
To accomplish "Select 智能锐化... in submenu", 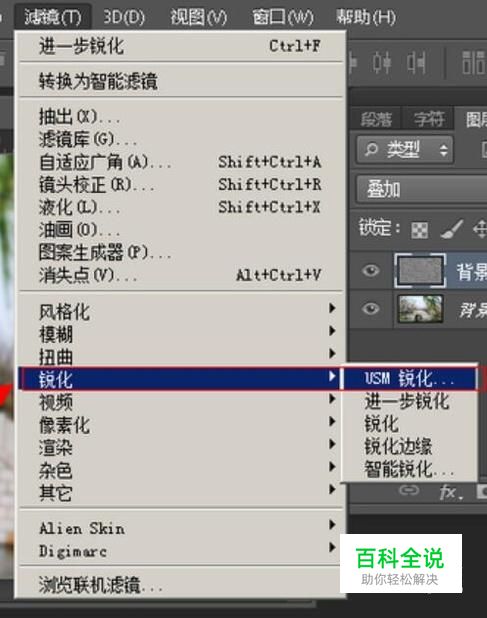I will [410, 469].
